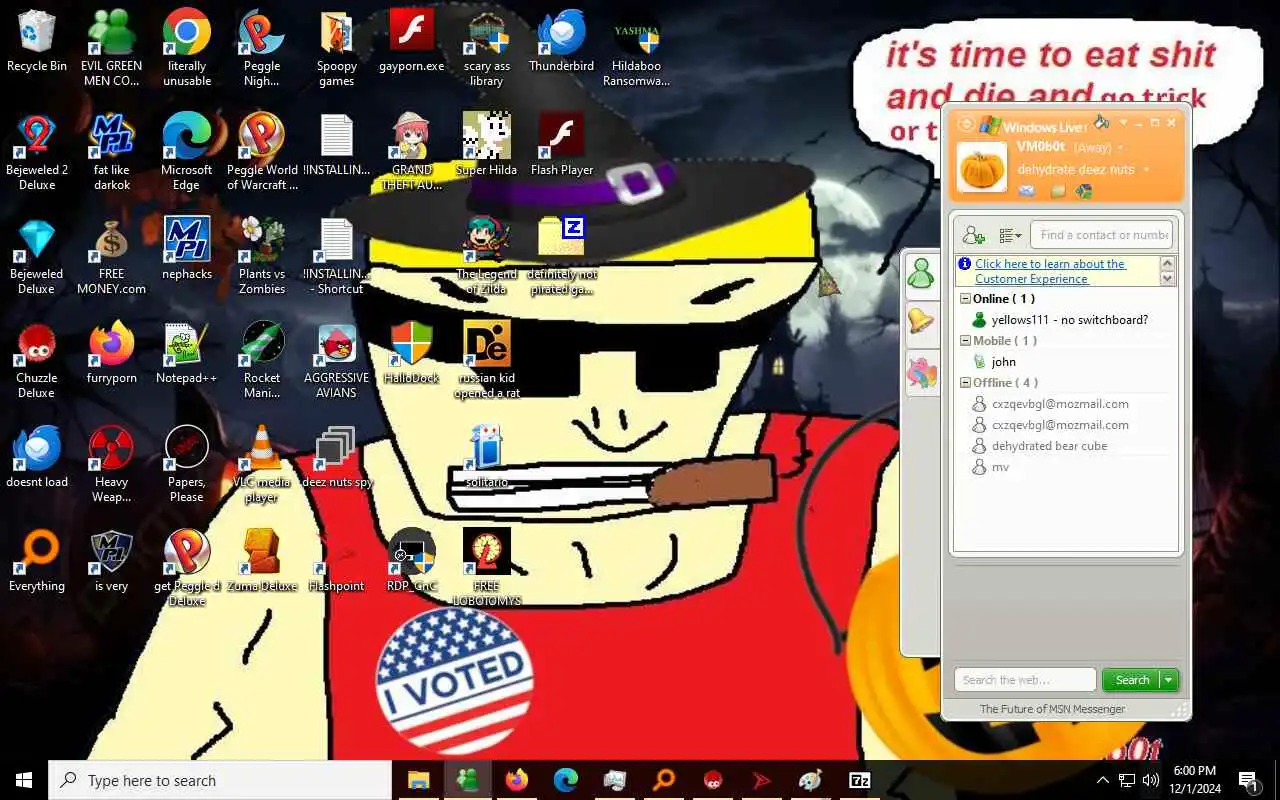Click Add a contact icon in Messenger

973,235
